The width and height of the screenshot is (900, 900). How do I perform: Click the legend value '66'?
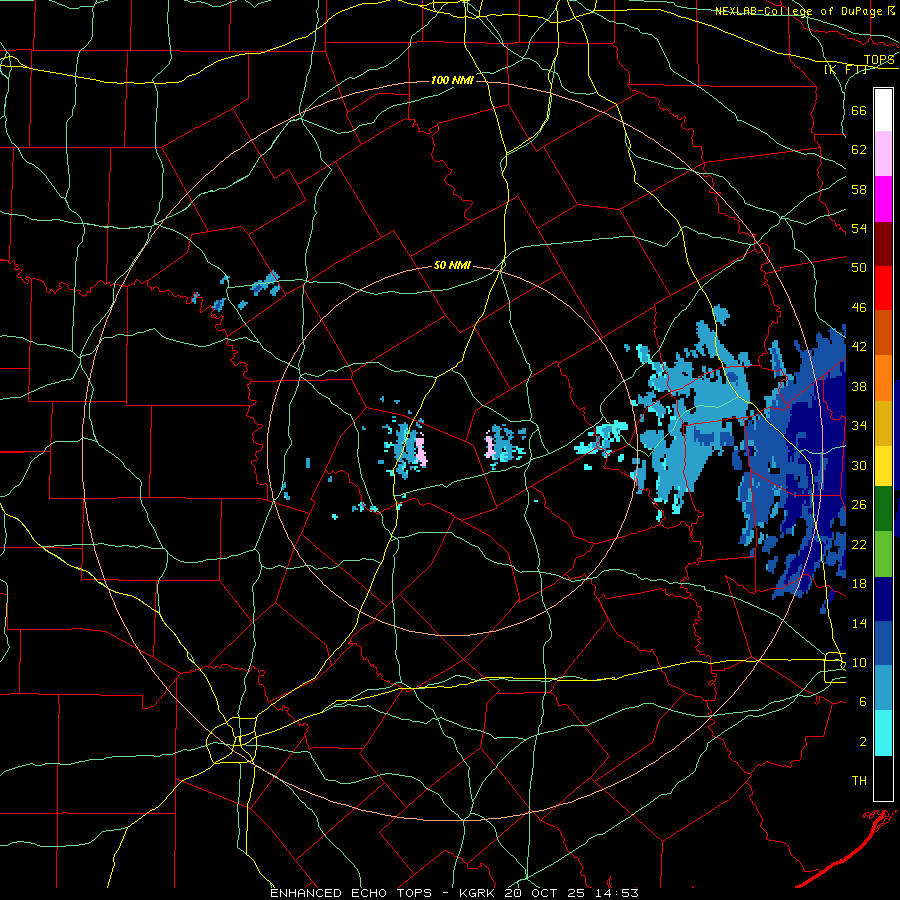coord(859,110)
